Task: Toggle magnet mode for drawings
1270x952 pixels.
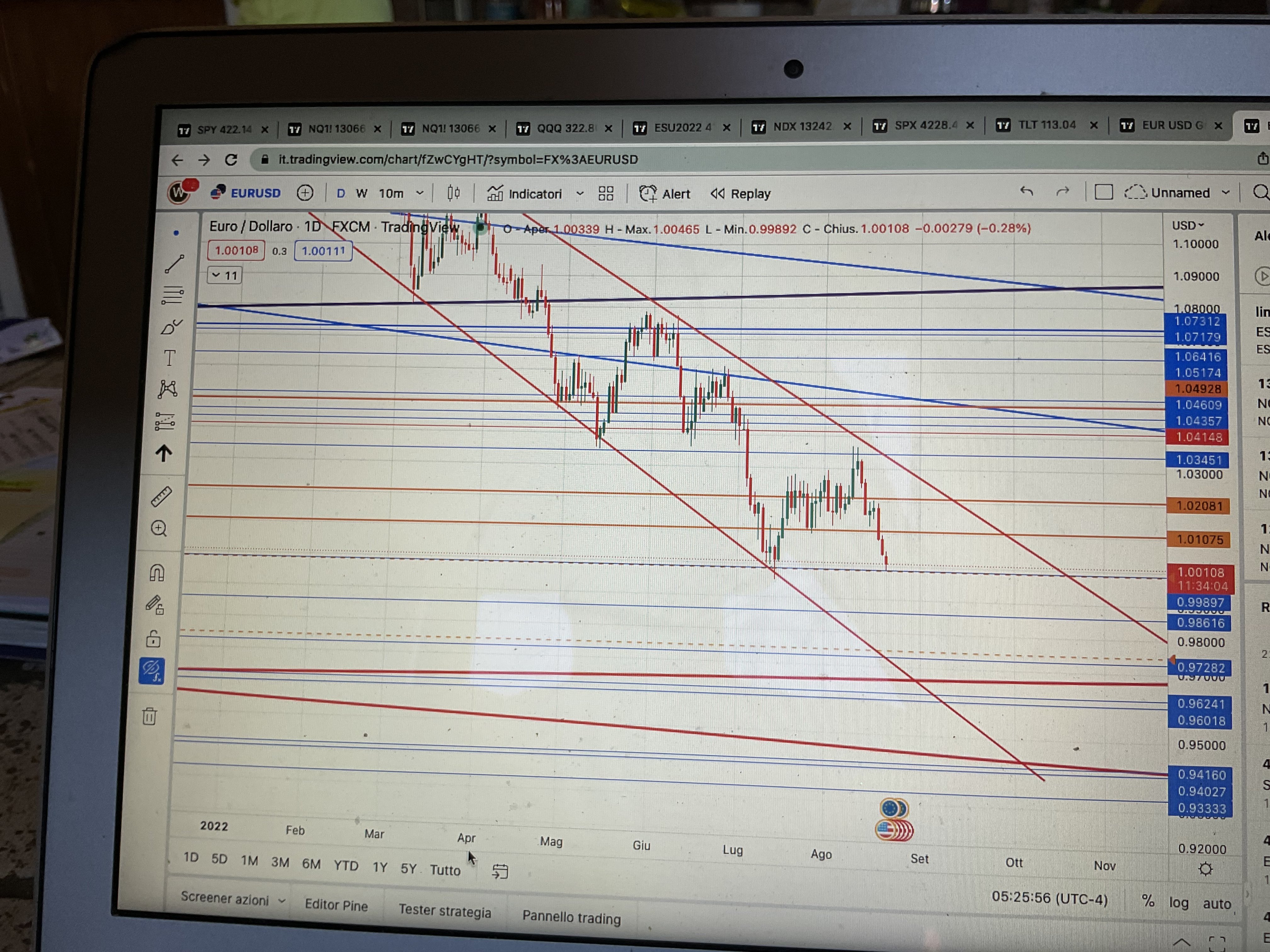Action: pyautogui.click(x=157, y=573)
